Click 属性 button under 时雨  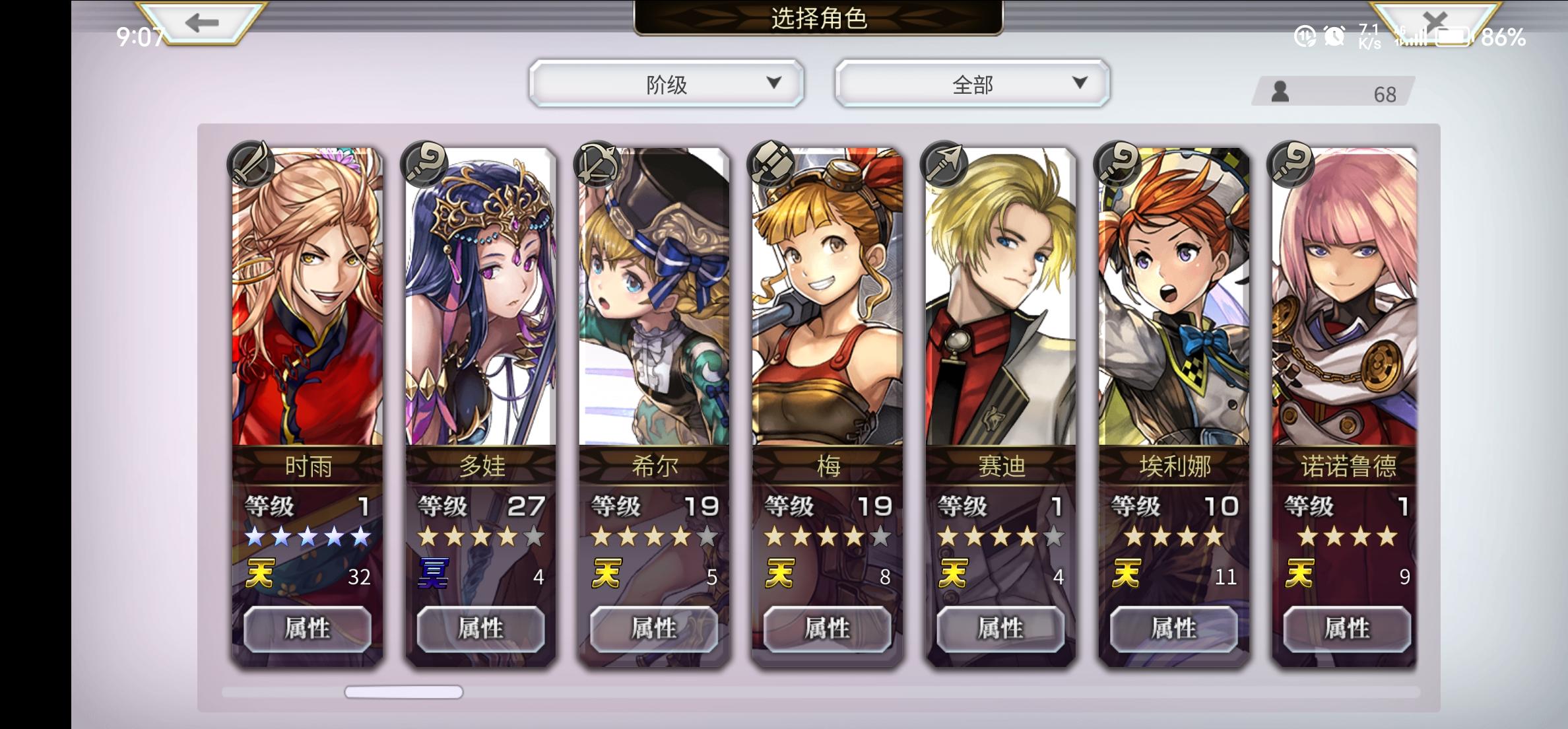pos(308,628)
